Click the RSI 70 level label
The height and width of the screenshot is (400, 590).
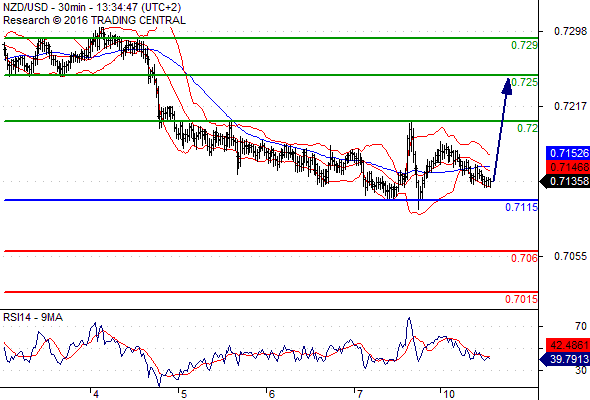(581, 326)
